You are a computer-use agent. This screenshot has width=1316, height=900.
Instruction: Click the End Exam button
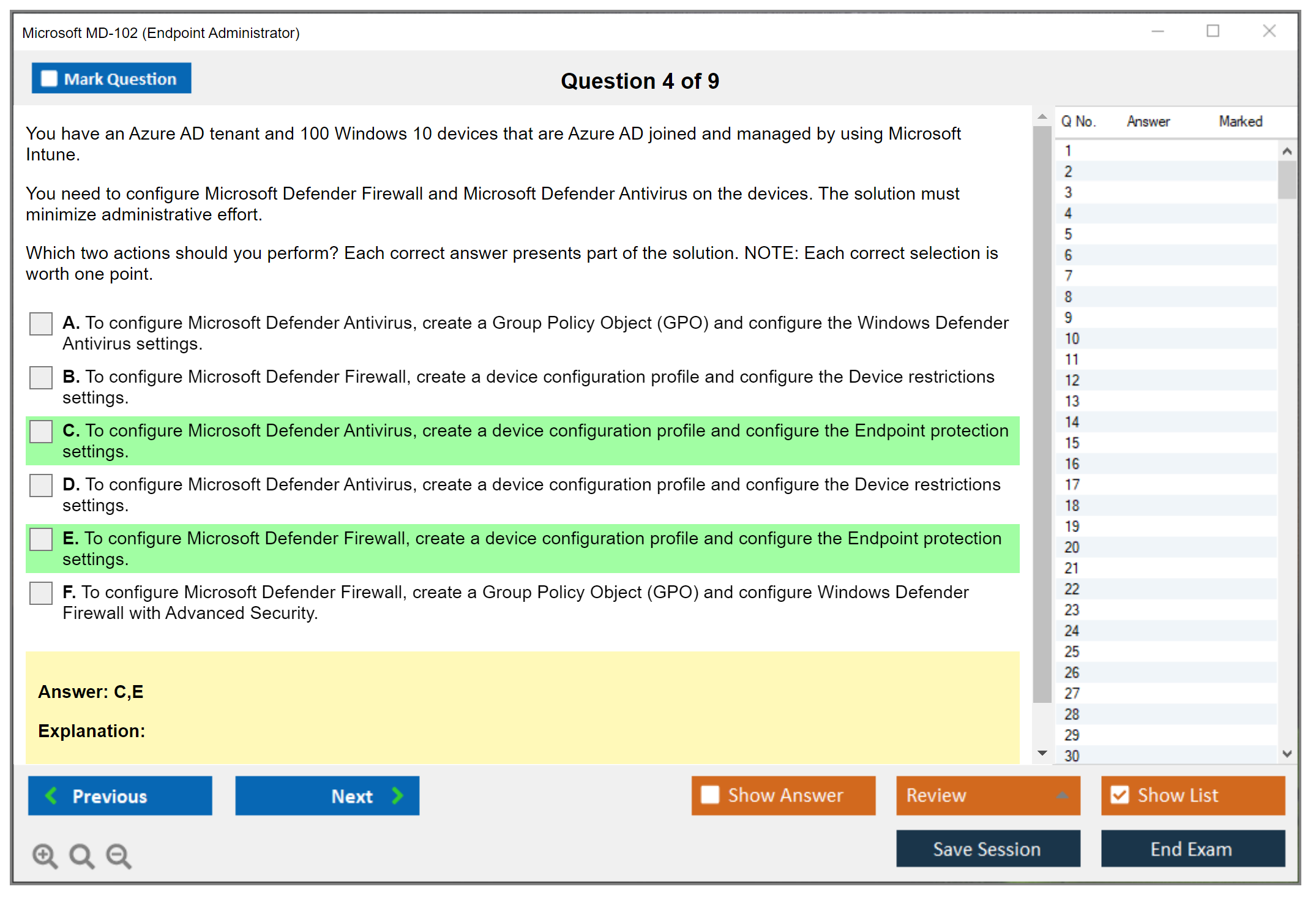tap(1192, 849)
